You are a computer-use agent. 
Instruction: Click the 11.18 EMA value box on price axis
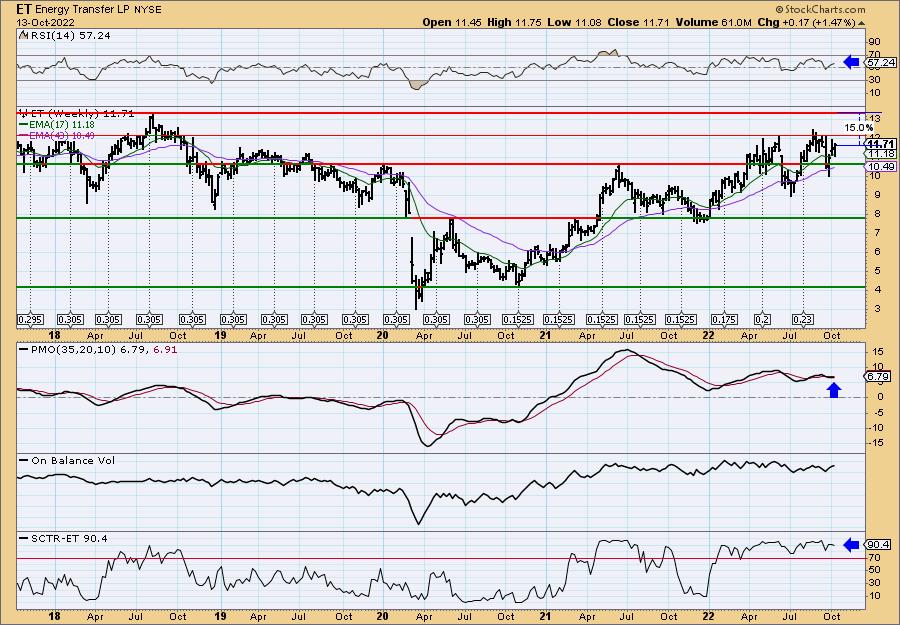[x=881, y=154]
